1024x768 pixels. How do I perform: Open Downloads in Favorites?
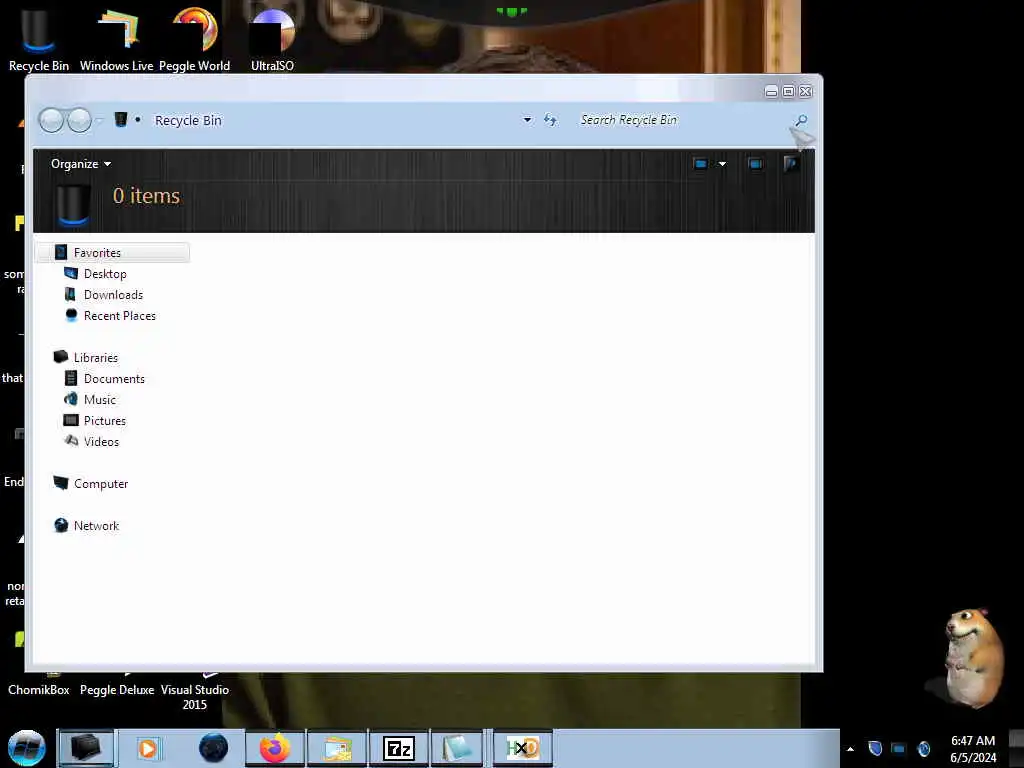tap(113, 295)
